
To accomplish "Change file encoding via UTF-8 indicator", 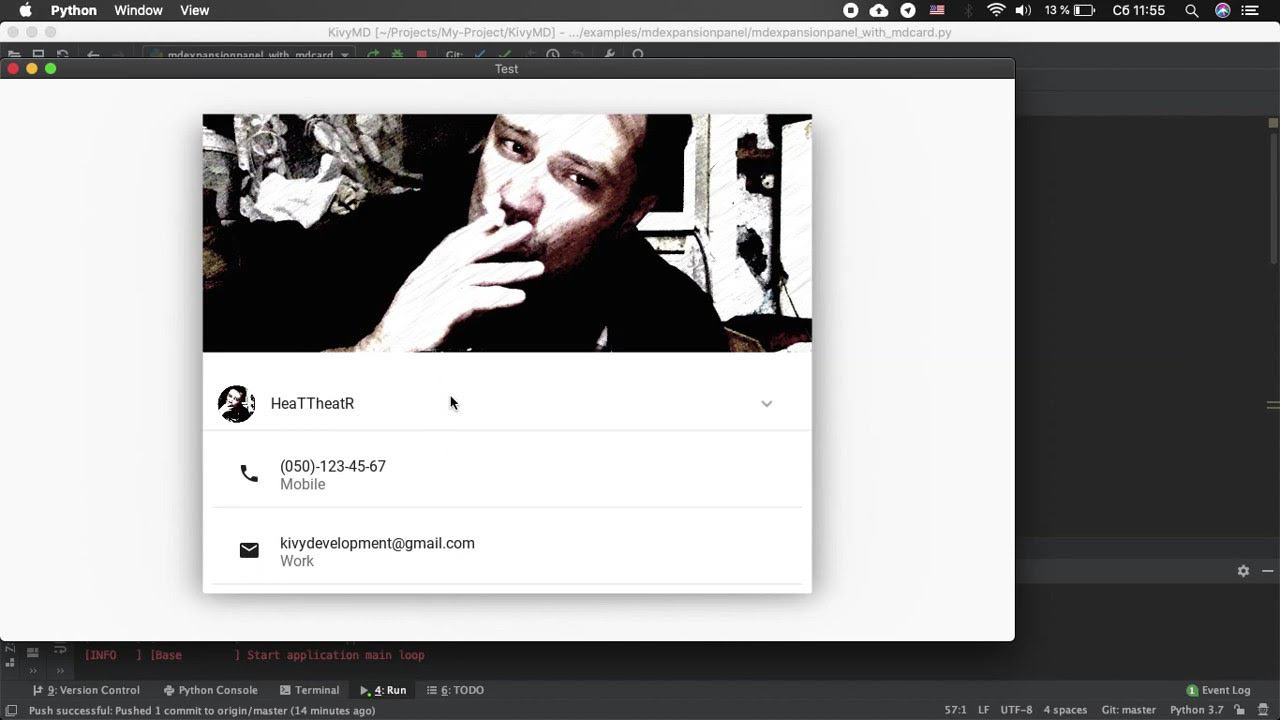I will click(1016, 711).
